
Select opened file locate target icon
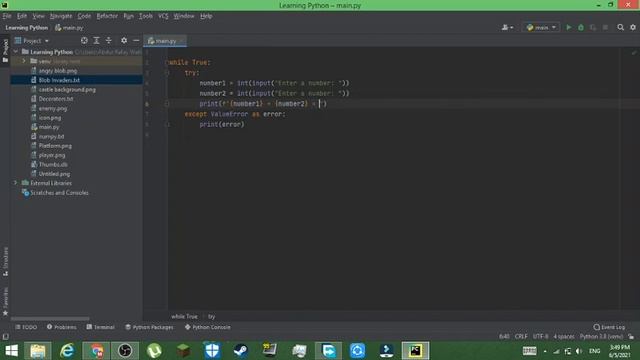pyautogui.click(x=84, y=40)
